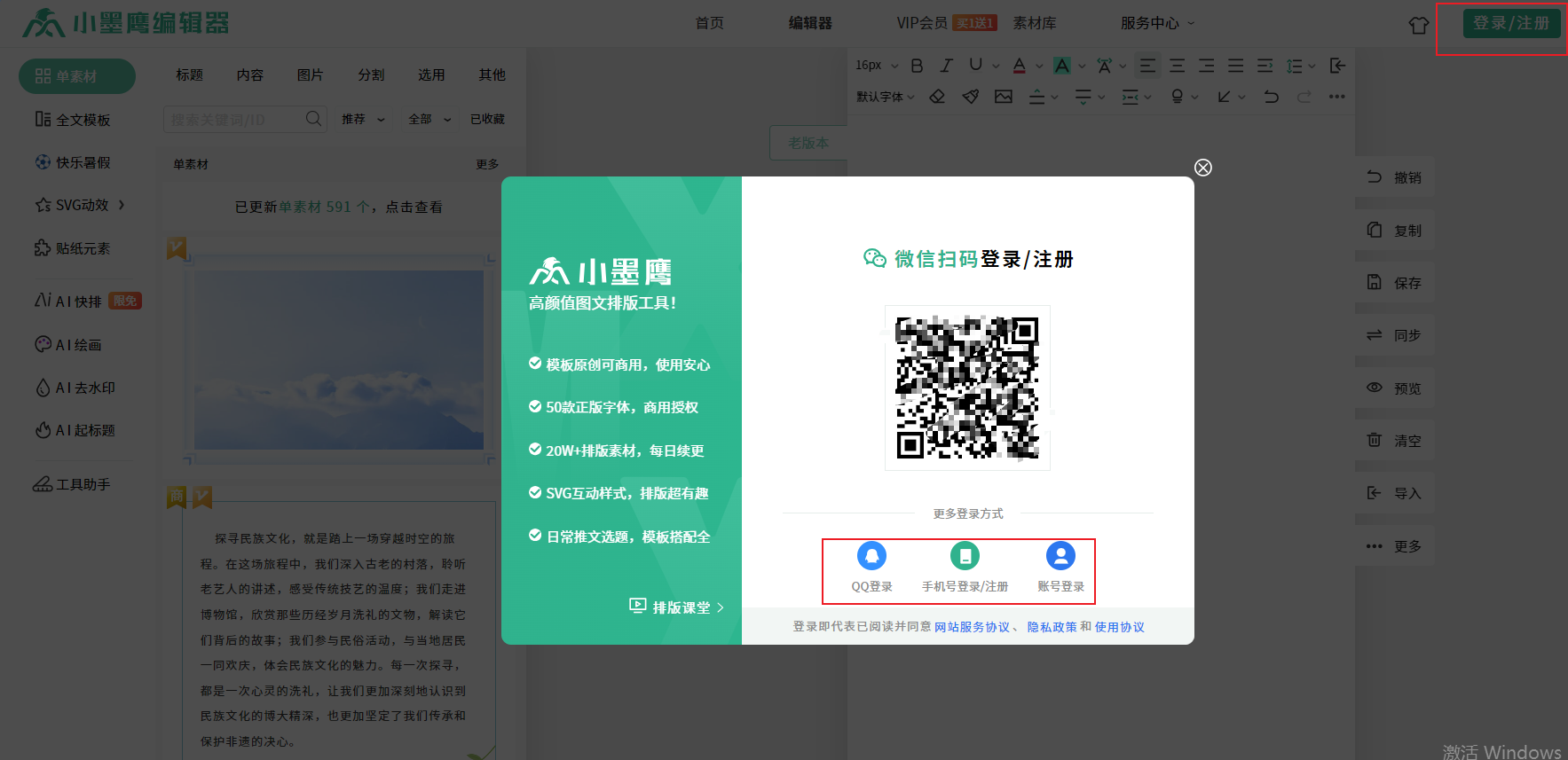Open the letter spacing tool

click(x=1105, y=66)
